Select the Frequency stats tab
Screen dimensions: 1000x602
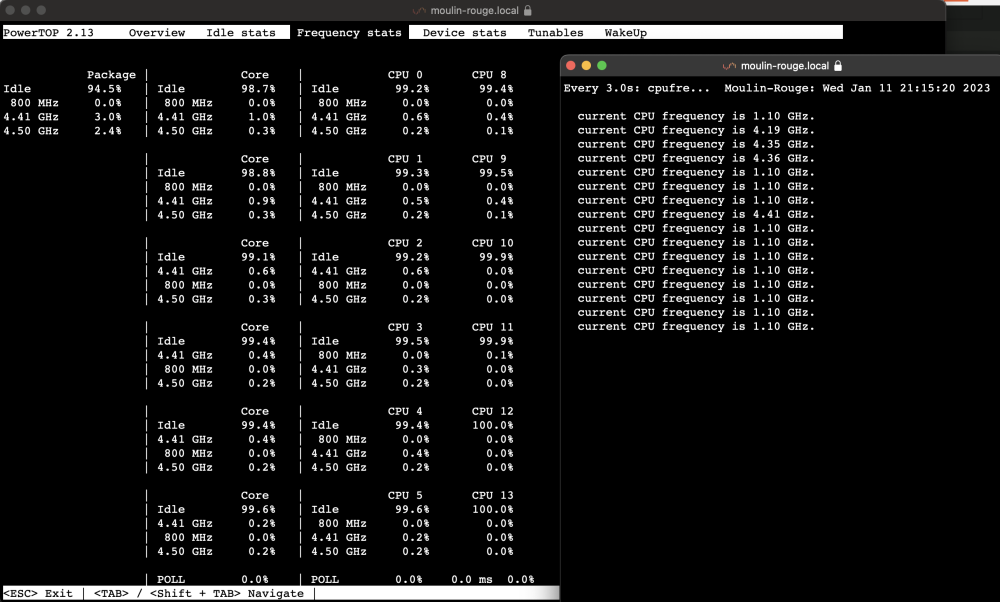(x=349, y=33)
